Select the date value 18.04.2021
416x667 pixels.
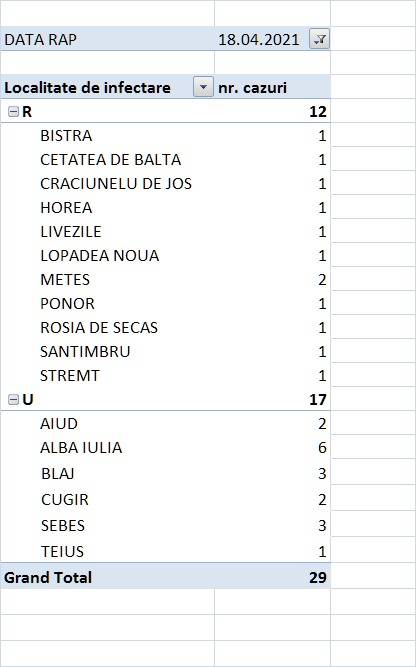tap(259, 40)
